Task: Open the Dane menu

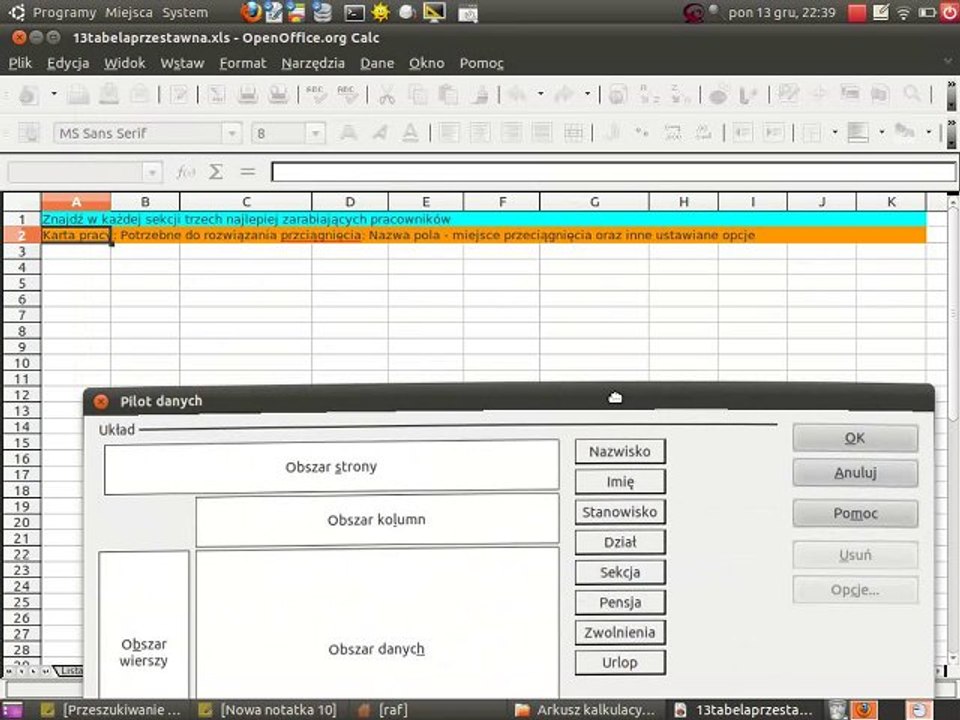Action: (x=377, y=63)
